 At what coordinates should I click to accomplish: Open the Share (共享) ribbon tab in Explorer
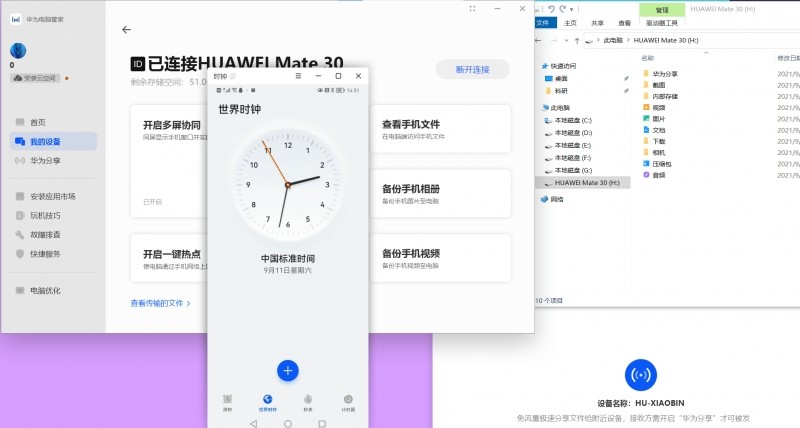pos(597,22)
